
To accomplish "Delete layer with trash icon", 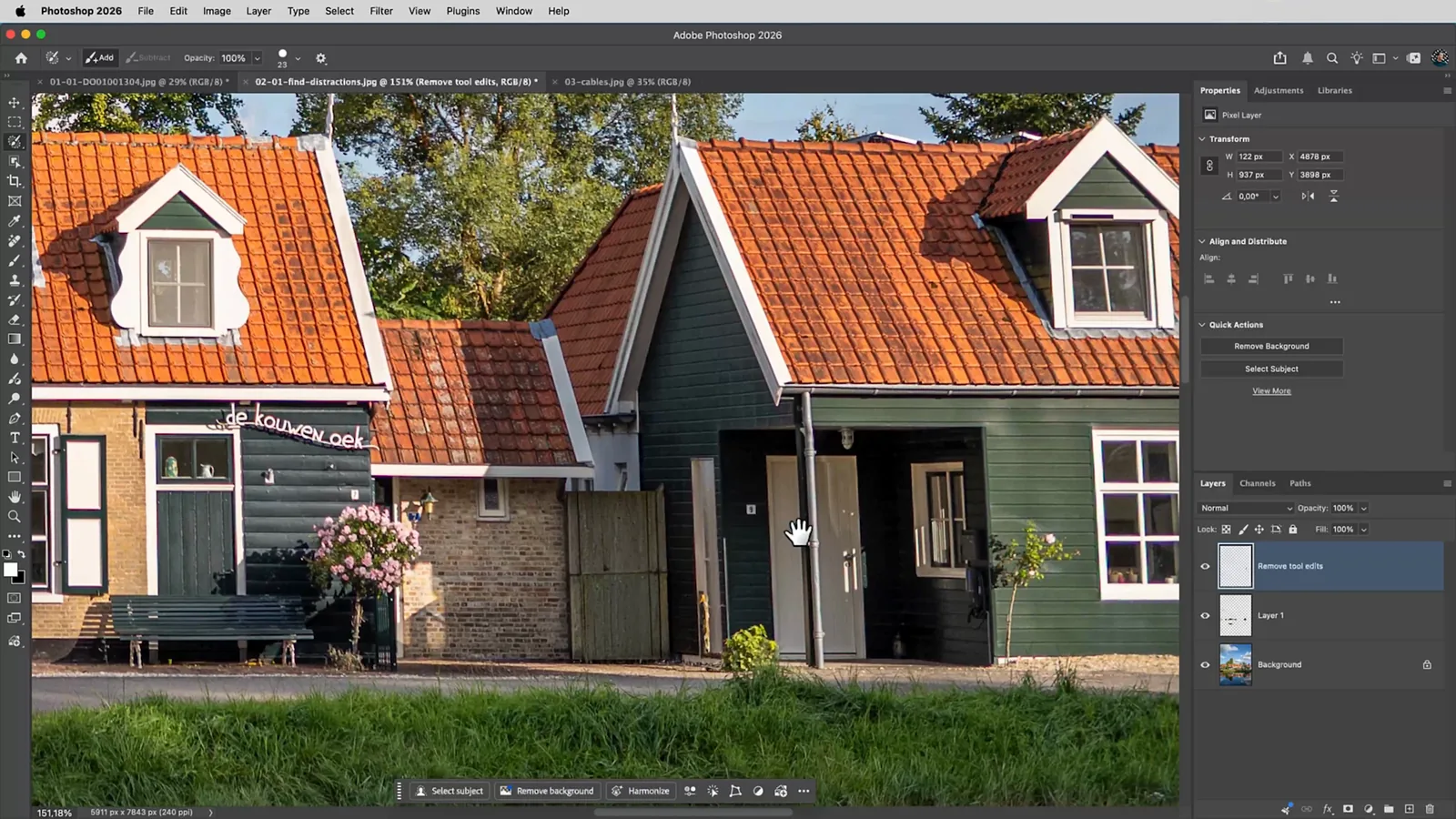I will click(1430, 809).
